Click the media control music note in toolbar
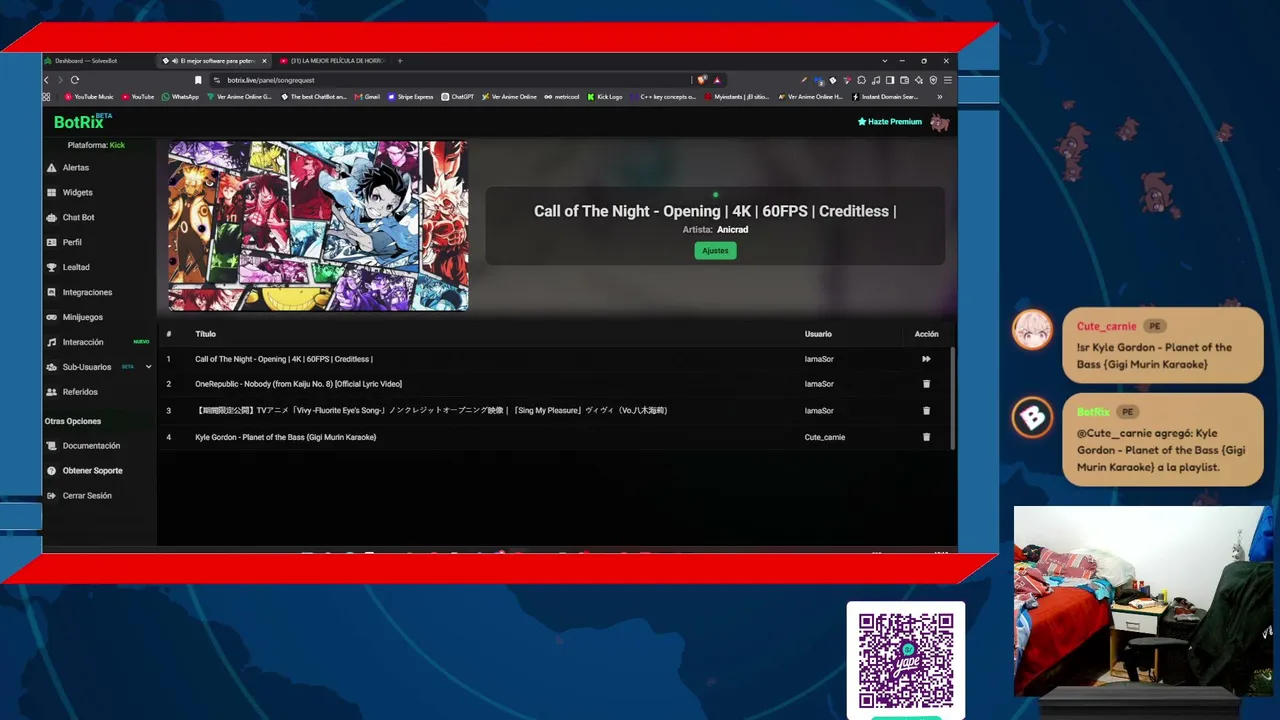This screenshot has width=1280, height=720. [876, 80]
